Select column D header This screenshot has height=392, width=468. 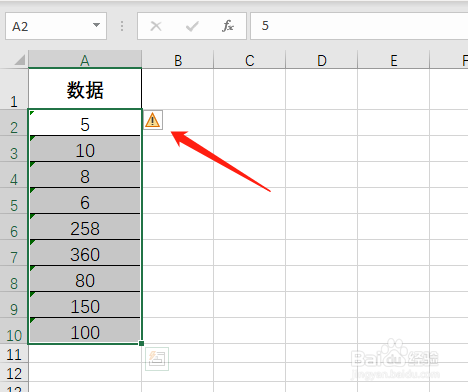pos(322,59)
